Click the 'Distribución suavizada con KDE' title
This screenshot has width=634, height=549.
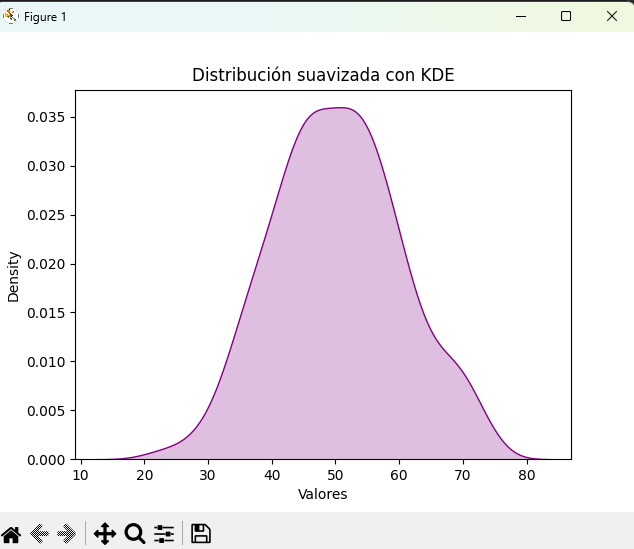pos(323,76)
